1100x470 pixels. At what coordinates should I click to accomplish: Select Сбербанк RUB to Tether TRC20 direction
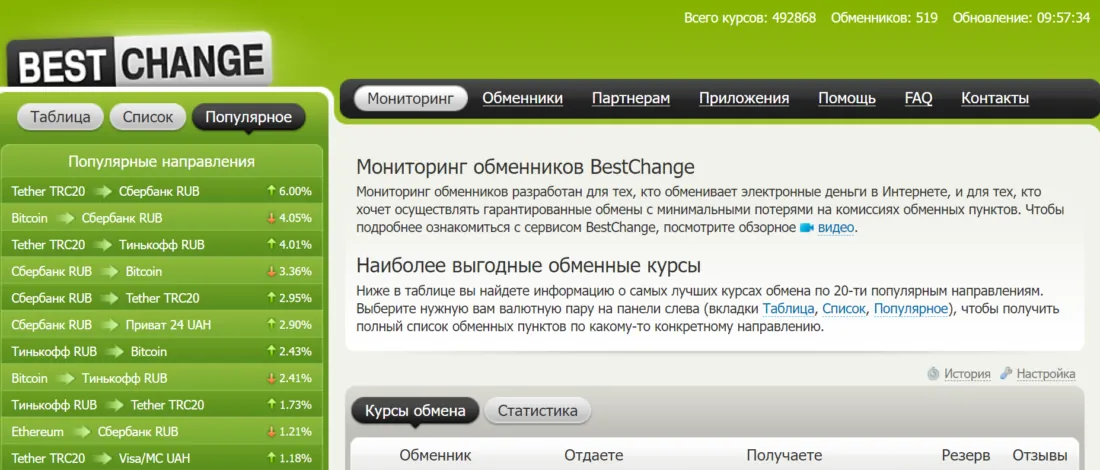(x=162, y=298)
